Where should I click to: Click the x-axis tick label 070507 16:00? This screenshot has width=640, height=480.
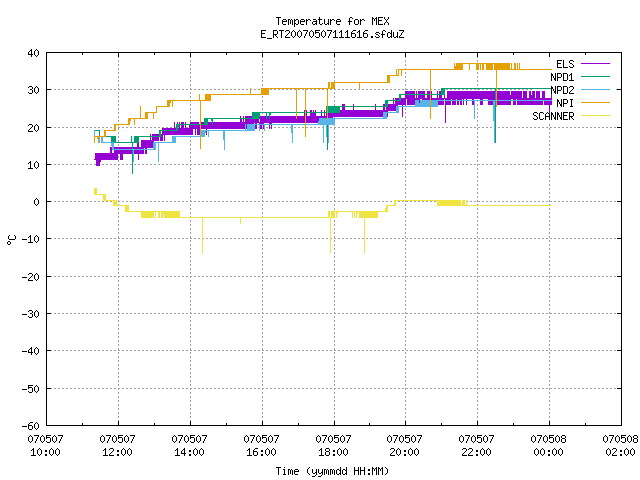(261, 446)
